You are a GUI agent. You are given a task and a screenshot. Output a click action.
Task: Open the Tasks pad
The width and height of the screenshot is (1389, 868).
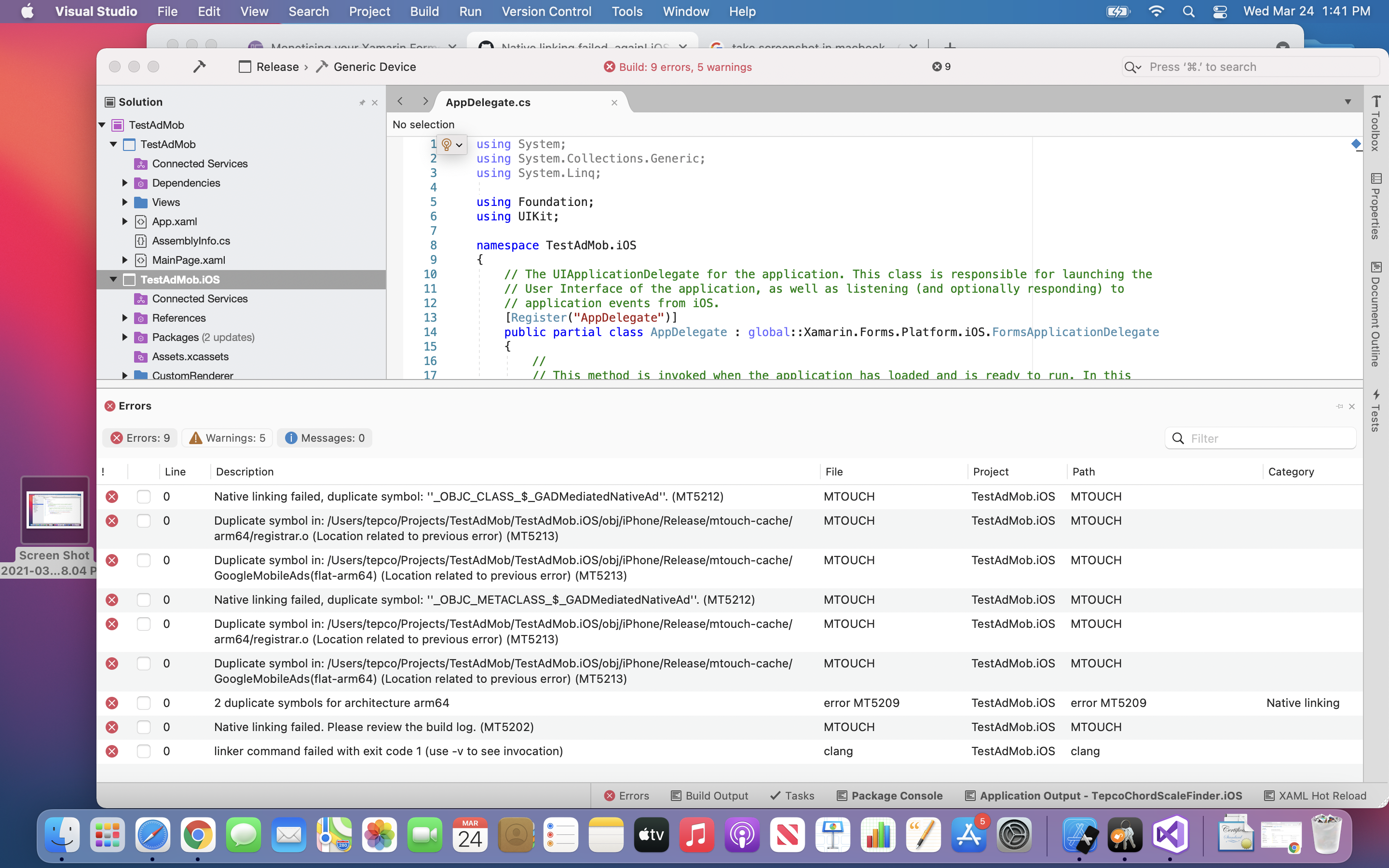click(x=792, y=796)
